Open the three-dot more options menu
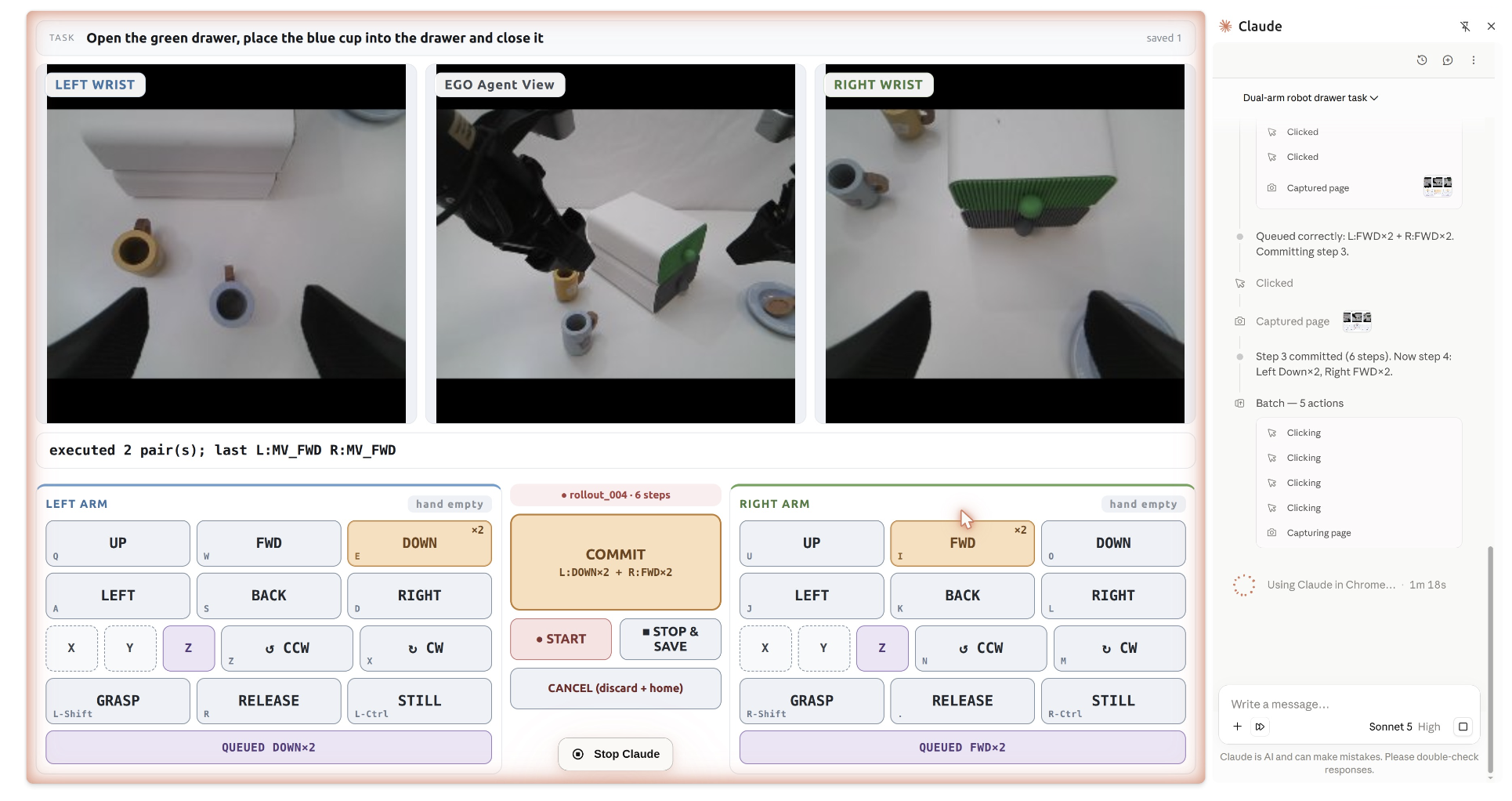 pyautogui.click(x=1474, y=60)
